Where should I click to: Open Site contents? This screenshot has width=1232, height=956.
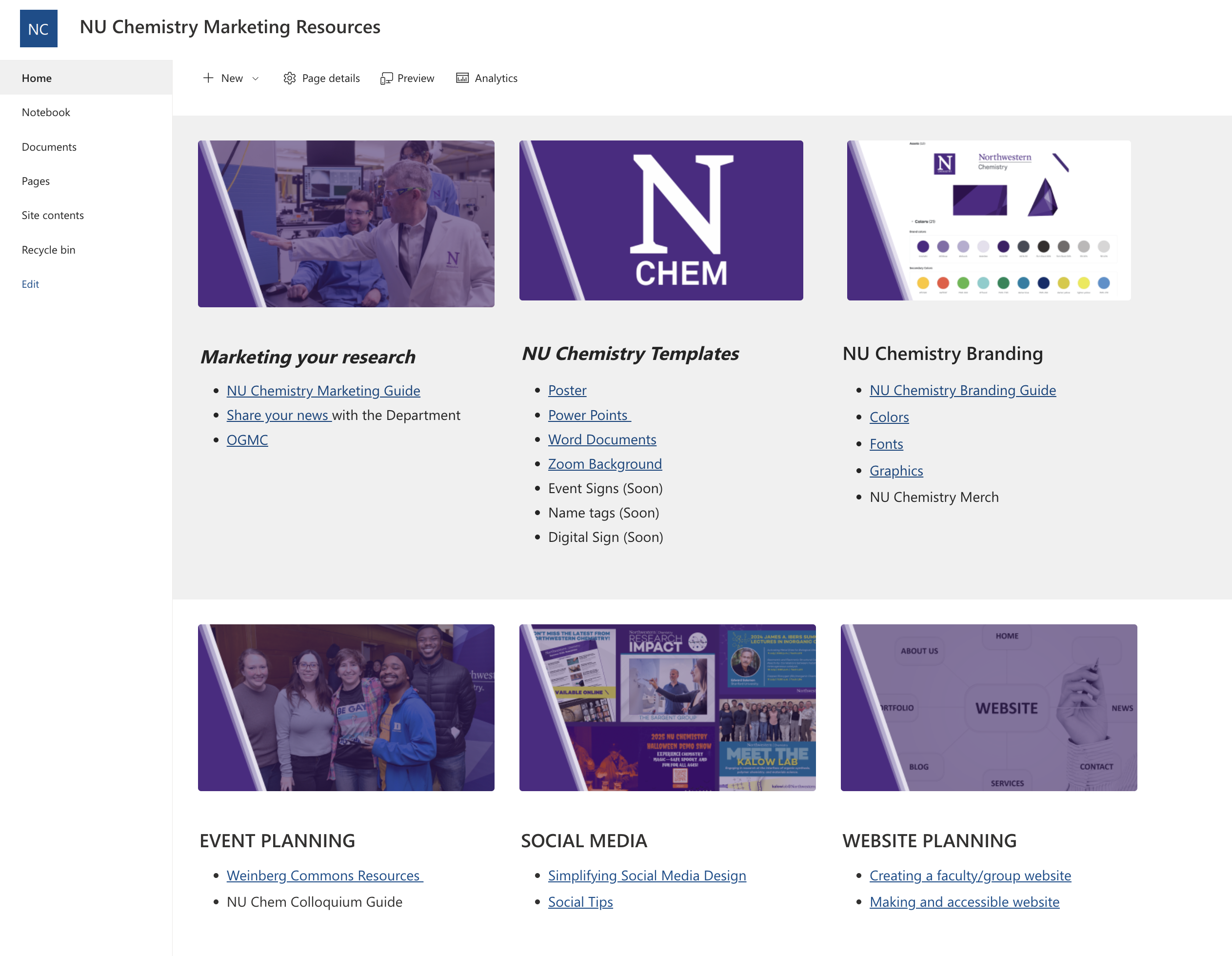pos(53,215)
